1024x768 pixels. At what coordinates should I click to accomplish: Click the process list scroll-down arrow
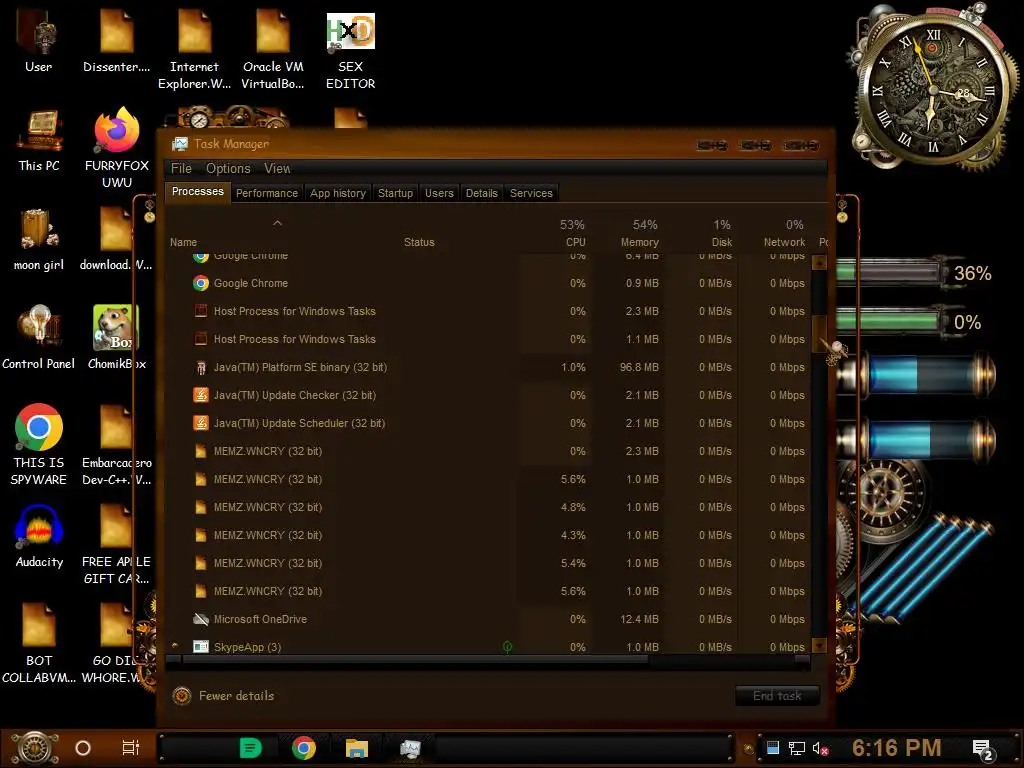click(819, 645)
